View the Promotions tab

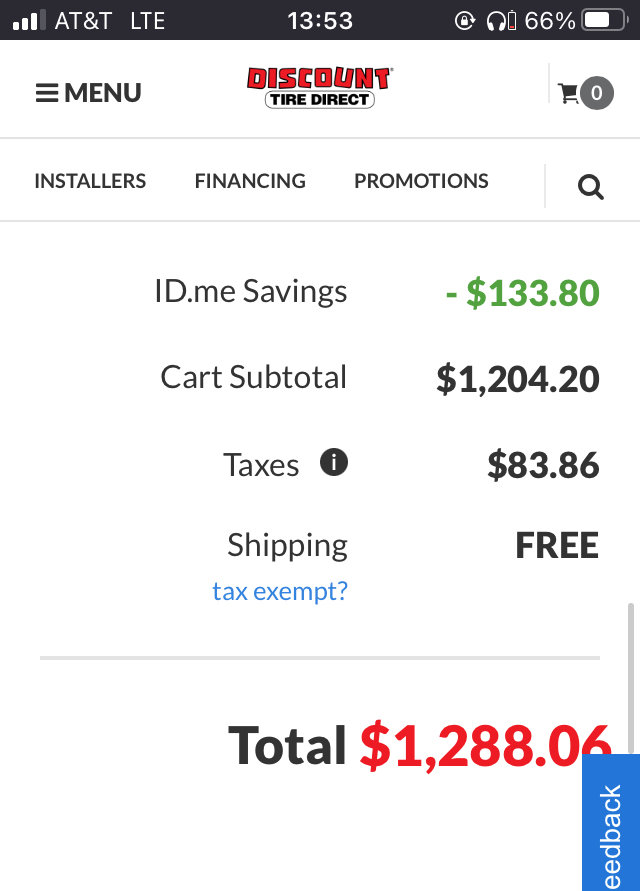coord(421,181)
